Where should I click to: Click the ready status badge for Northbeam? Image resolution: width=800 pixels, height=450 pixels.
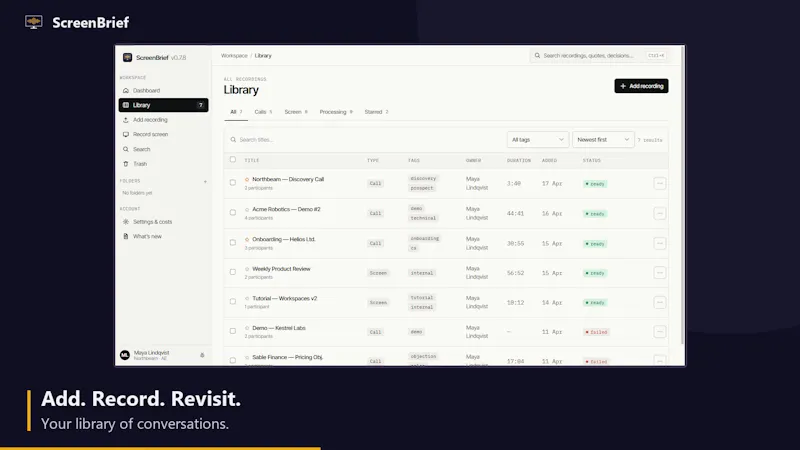tap(595, 184)
